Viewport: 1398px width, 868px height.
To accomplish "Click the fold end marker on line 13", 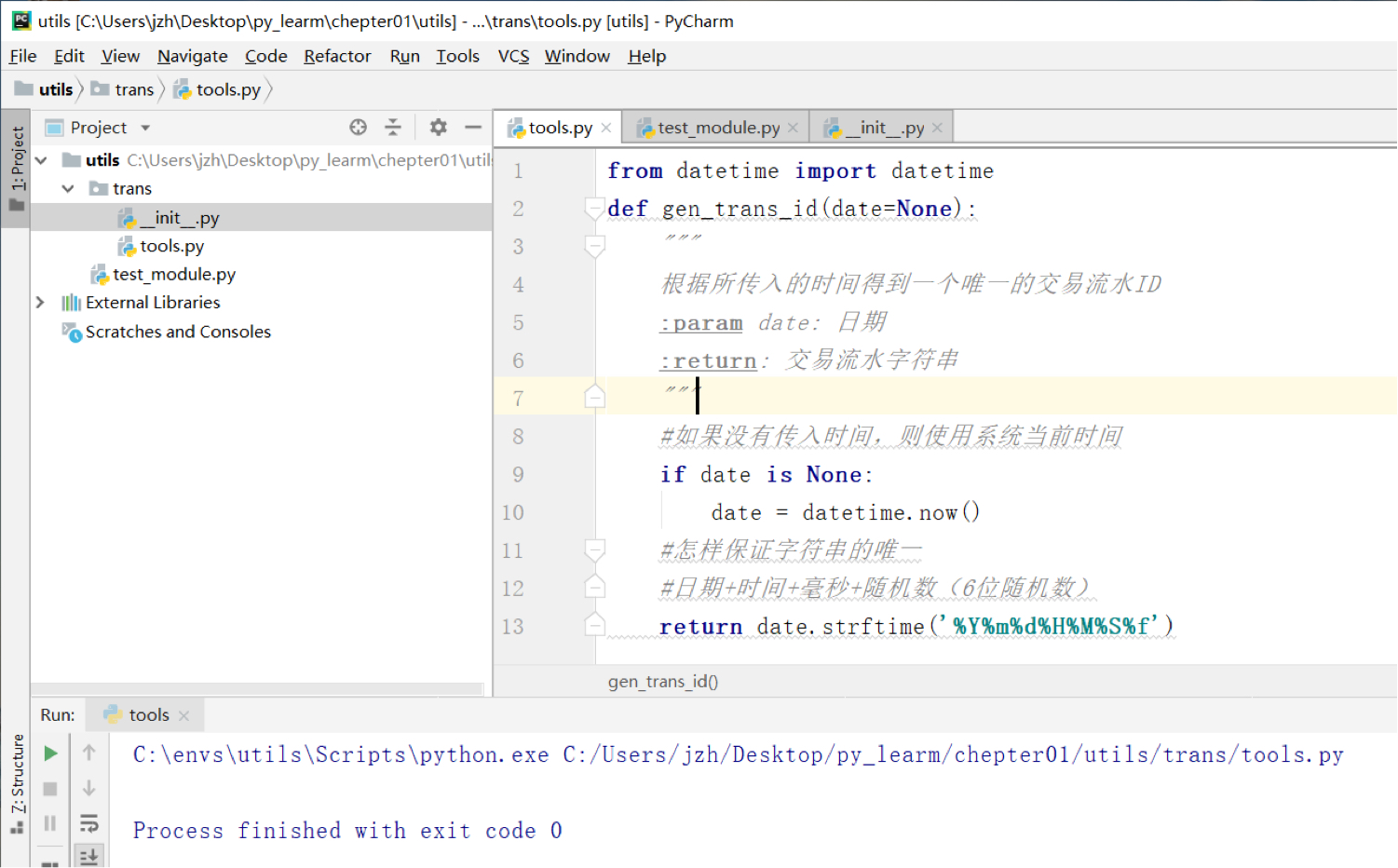I will pyautogui.click(x=594, y=626).
